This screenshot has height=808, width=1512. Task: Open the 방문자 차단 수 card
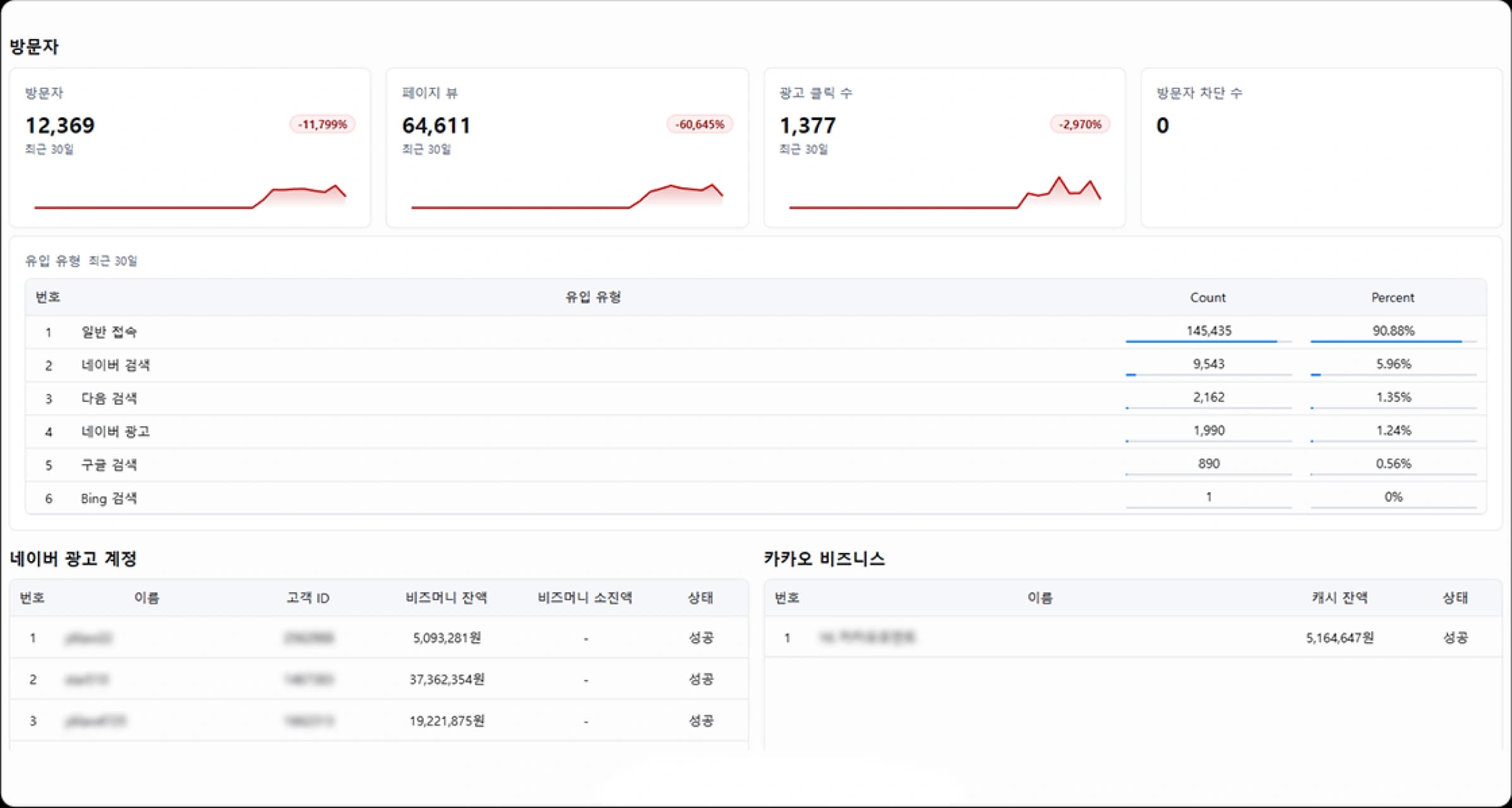(1321, 147)
